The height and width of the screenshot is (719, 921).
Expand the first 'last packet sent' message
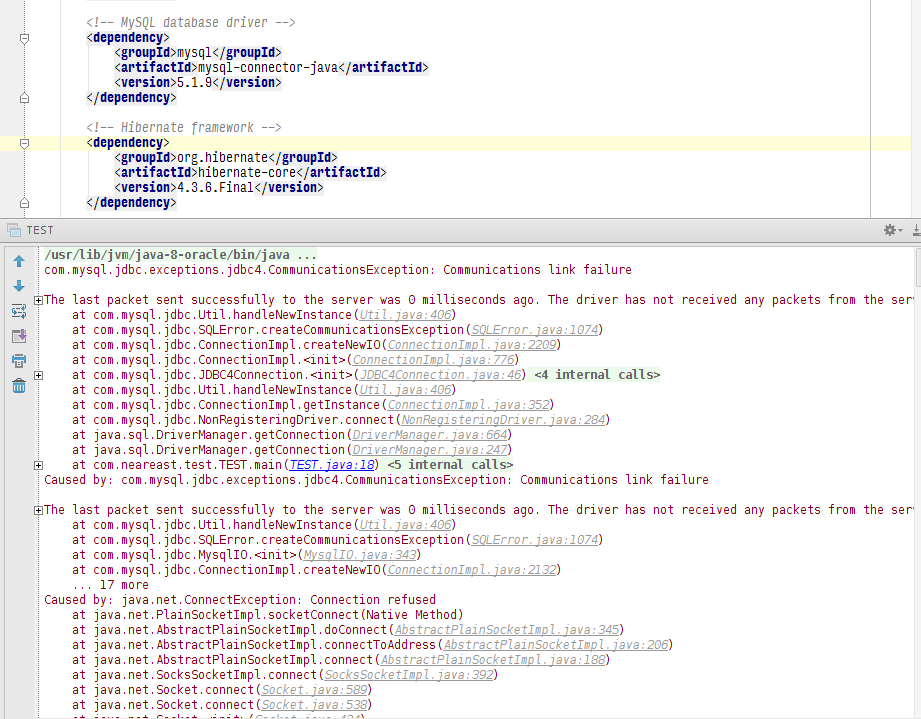click(38, 300)
